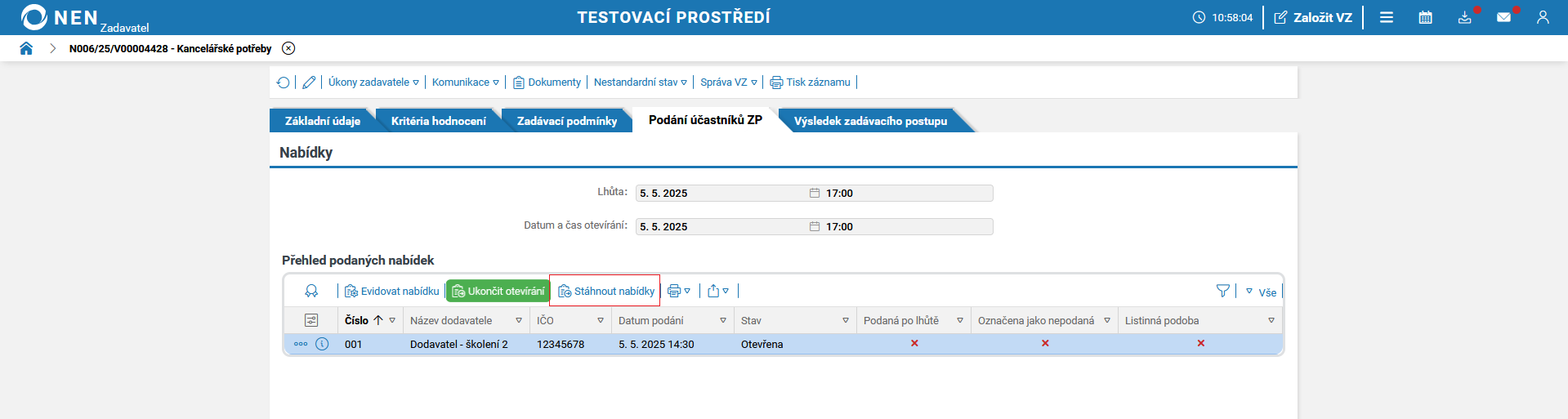Open the calendar icon in header

(1426, 17)
